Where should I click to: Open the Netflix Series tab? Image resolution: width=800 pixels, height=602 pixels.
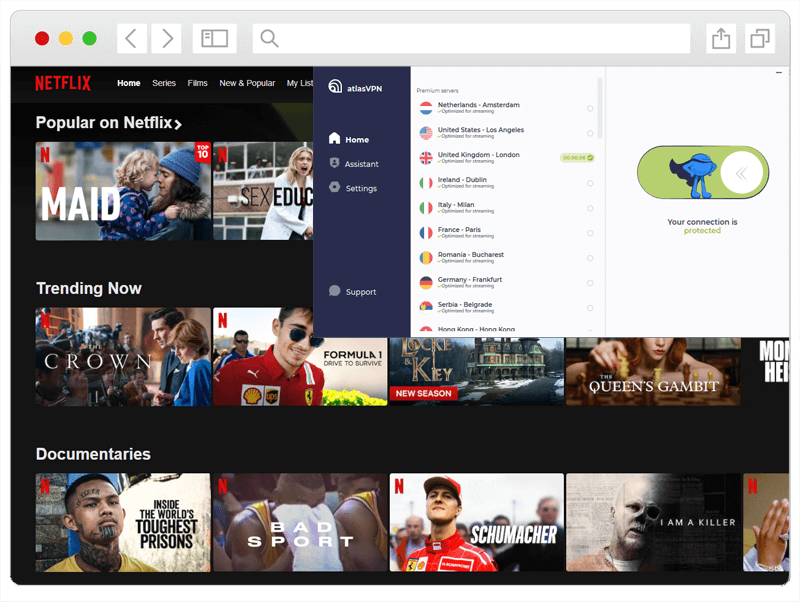click(x=164, y=83)
